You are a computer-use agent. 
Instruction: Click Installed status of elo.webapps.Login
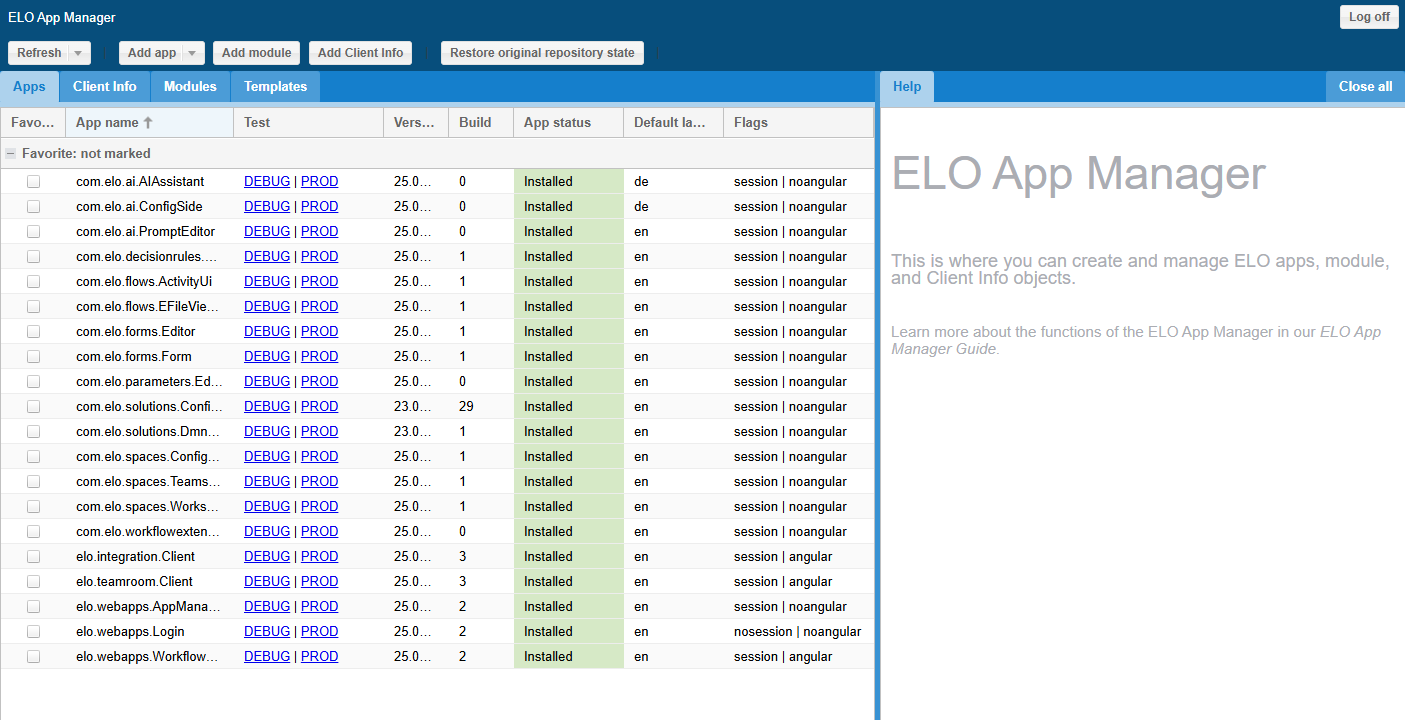pos(568,632)
